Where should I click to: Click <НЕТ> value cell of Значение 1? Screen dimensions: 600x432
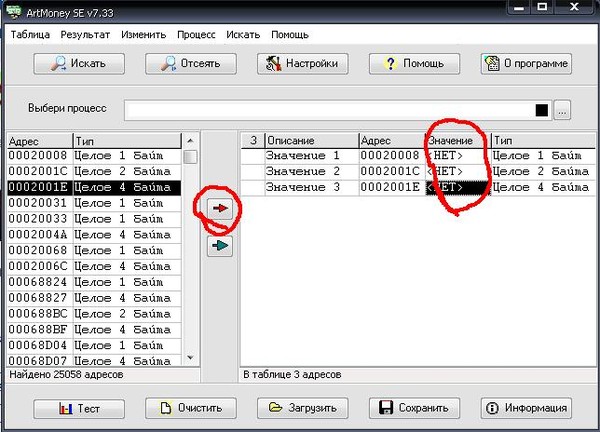(458, 156)
